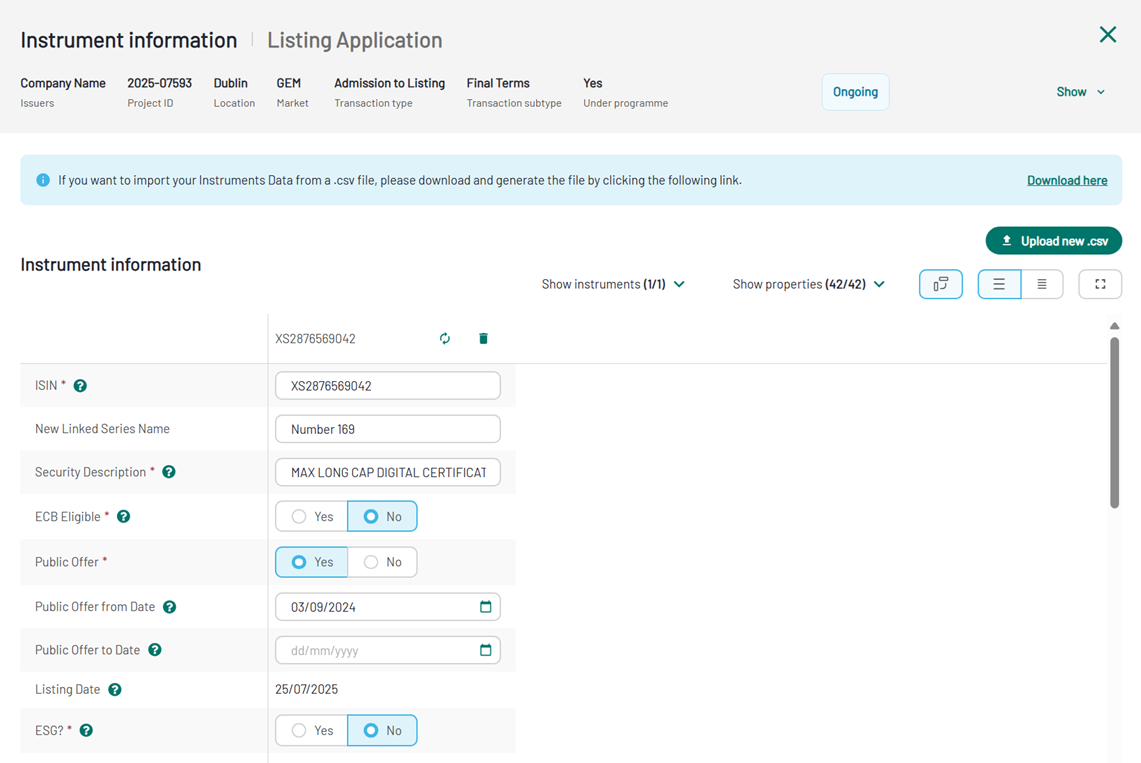Expand the Show properties dropdown
Viewport: 1141px width, 763px height.
point(808,285)
